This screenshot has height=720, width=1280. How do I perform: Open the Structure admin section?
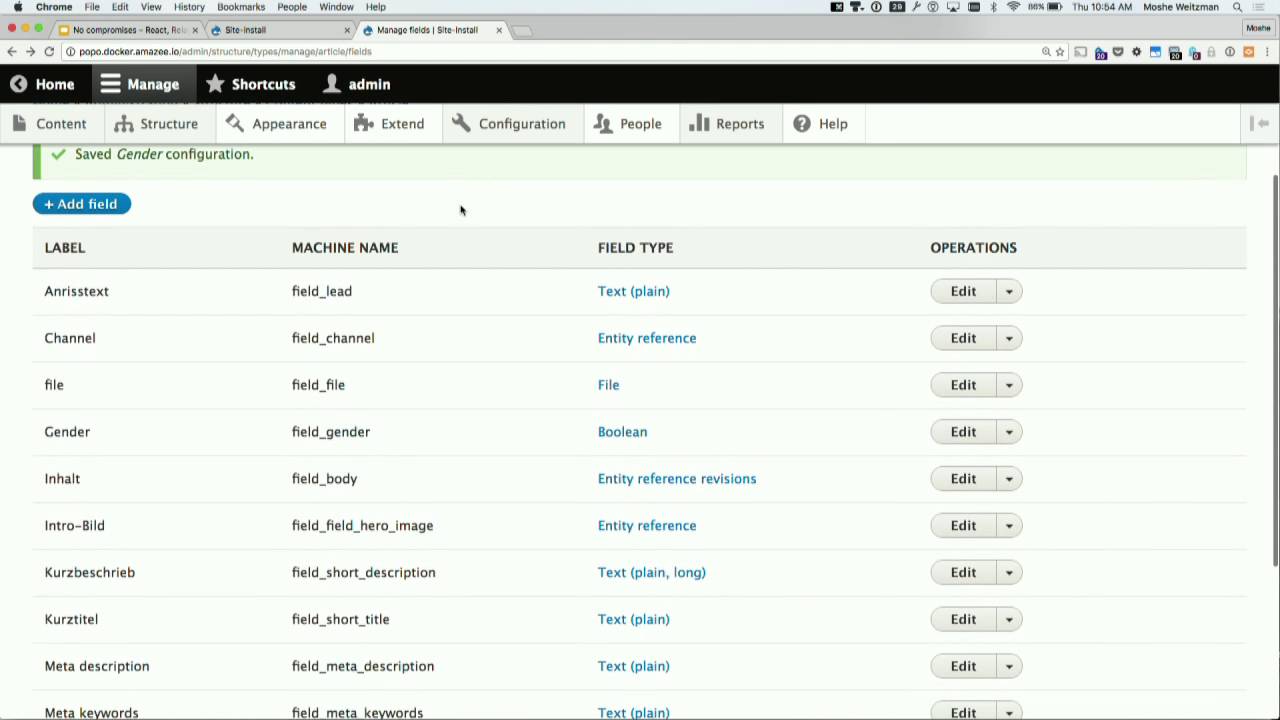coord(155,124)
